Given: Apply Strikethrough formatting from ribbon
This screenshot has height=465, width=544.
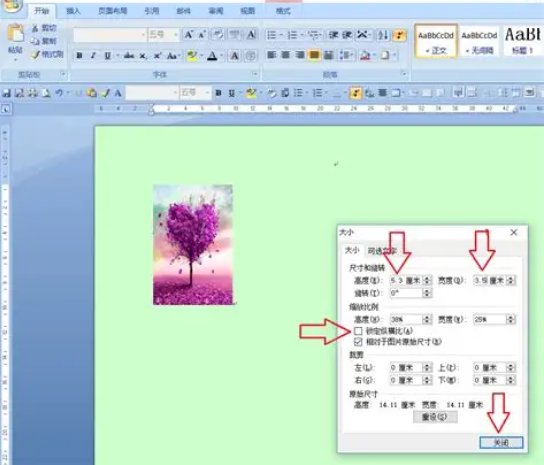Looking at the screenshot, I should coord(129,56).
